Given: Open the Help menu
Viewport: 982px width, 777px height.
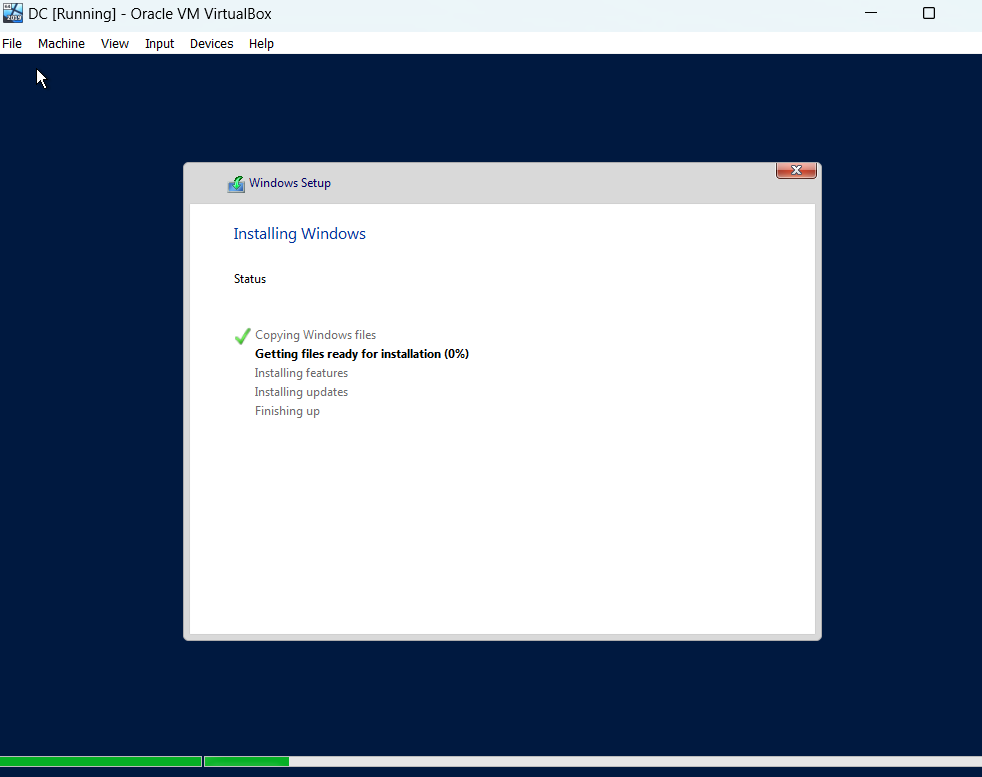Looking at the screenshot, I should (261, 44).
